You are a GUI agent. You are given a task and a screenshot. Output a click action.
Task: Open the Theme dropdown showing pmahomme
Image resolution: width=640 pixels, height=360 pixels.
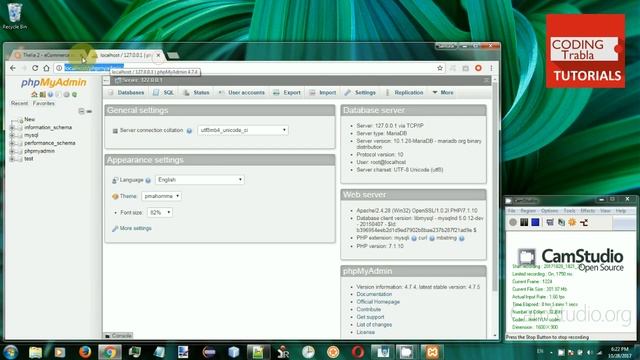pyautogui.click(x=161, y=196)
